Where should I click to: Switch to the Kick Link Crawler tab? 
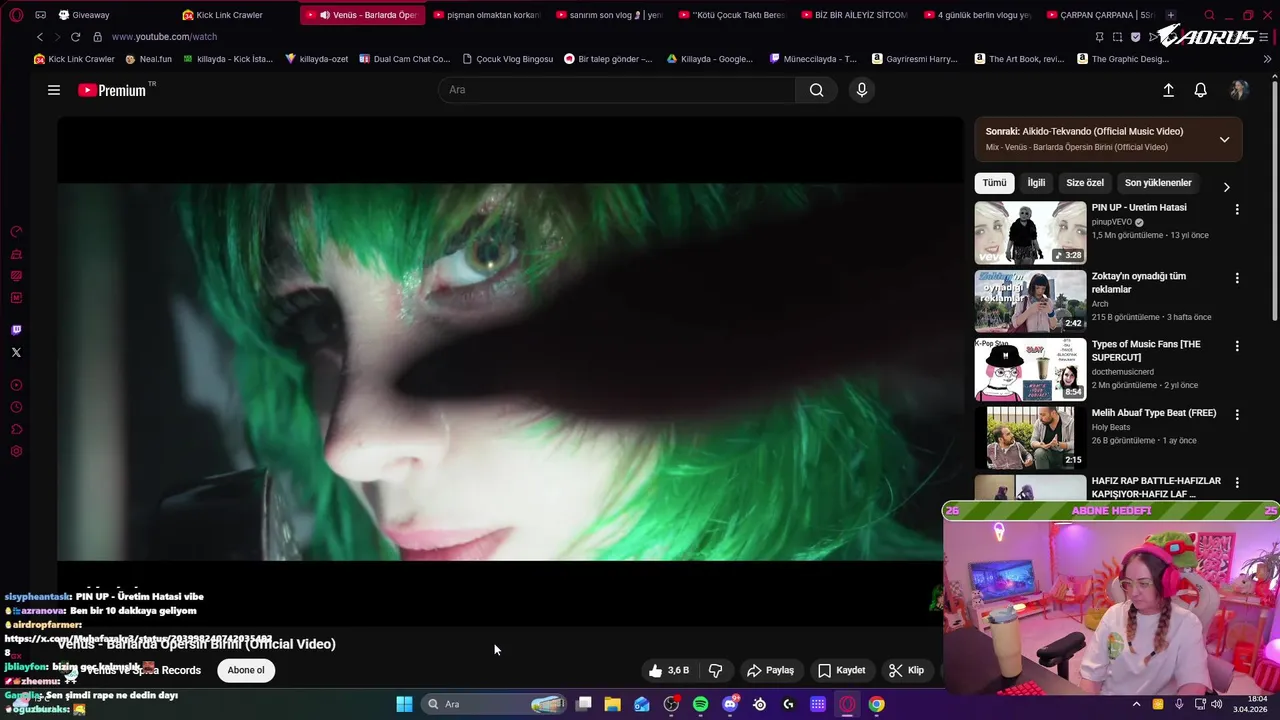(236, 15)
